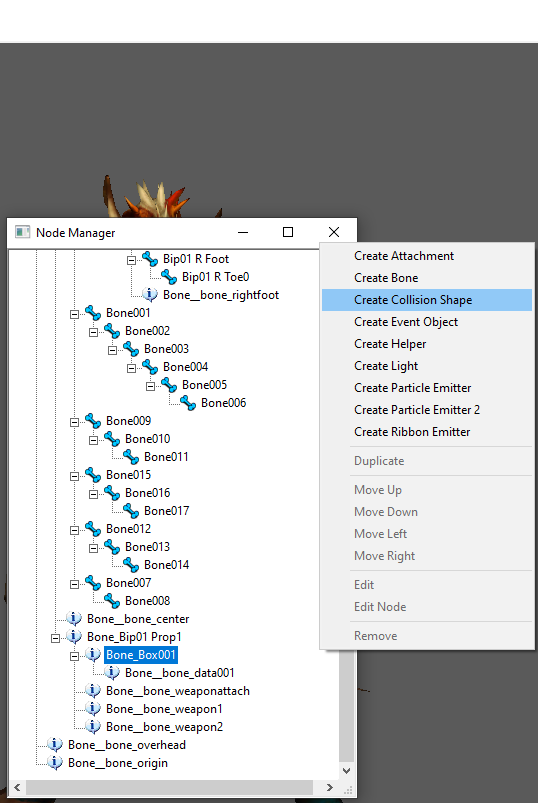The width and height of the screenshot is (538, 803).
Task: Click the bone icon next to Bip01 R Toe0
Action: pos(169,277)
